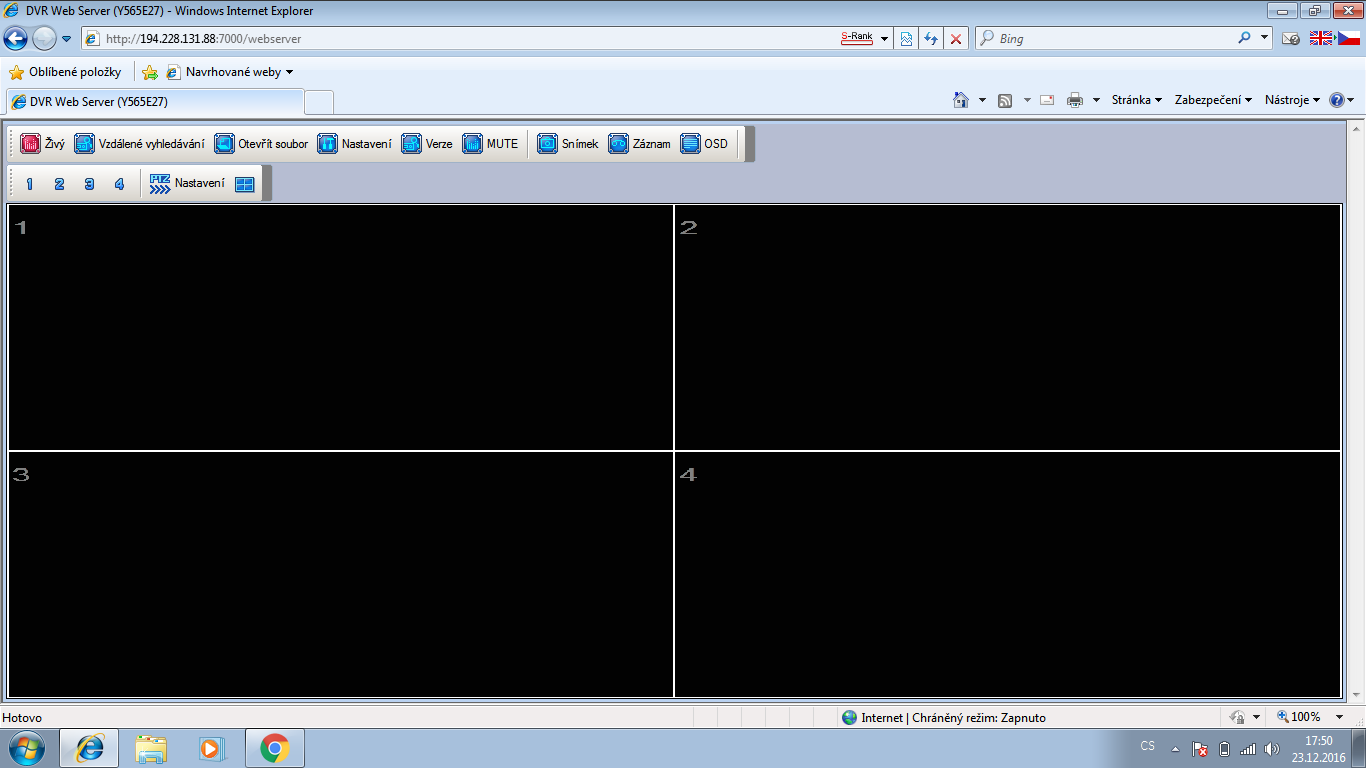This screenshot has height=768, width=1366.
Task: Open DVR Nastavení in top toolbar
Action: (x=355, y=144)
